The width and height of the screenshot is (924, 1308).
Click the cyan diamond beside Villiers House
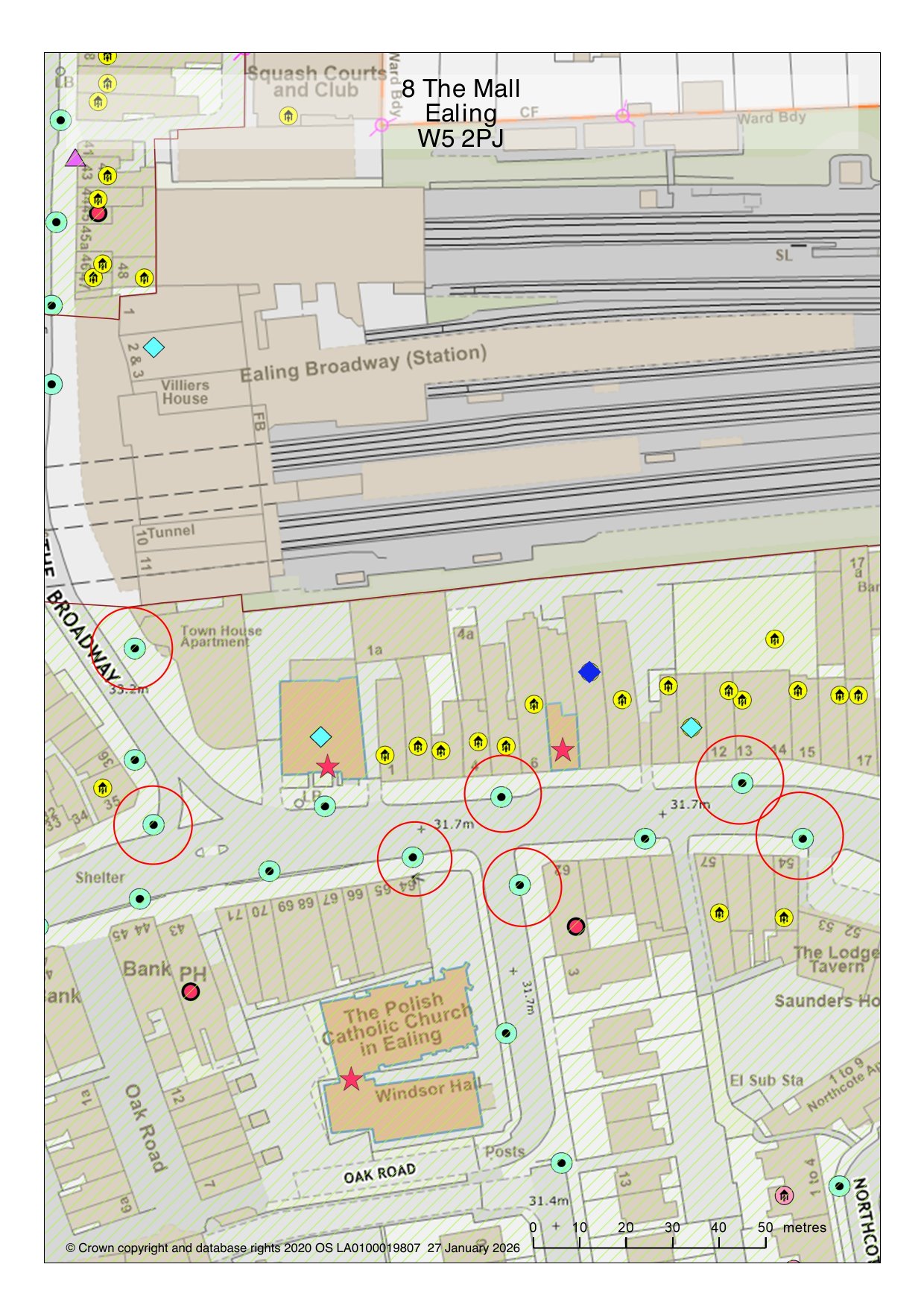pyautogui.click(x=154, y=347)
